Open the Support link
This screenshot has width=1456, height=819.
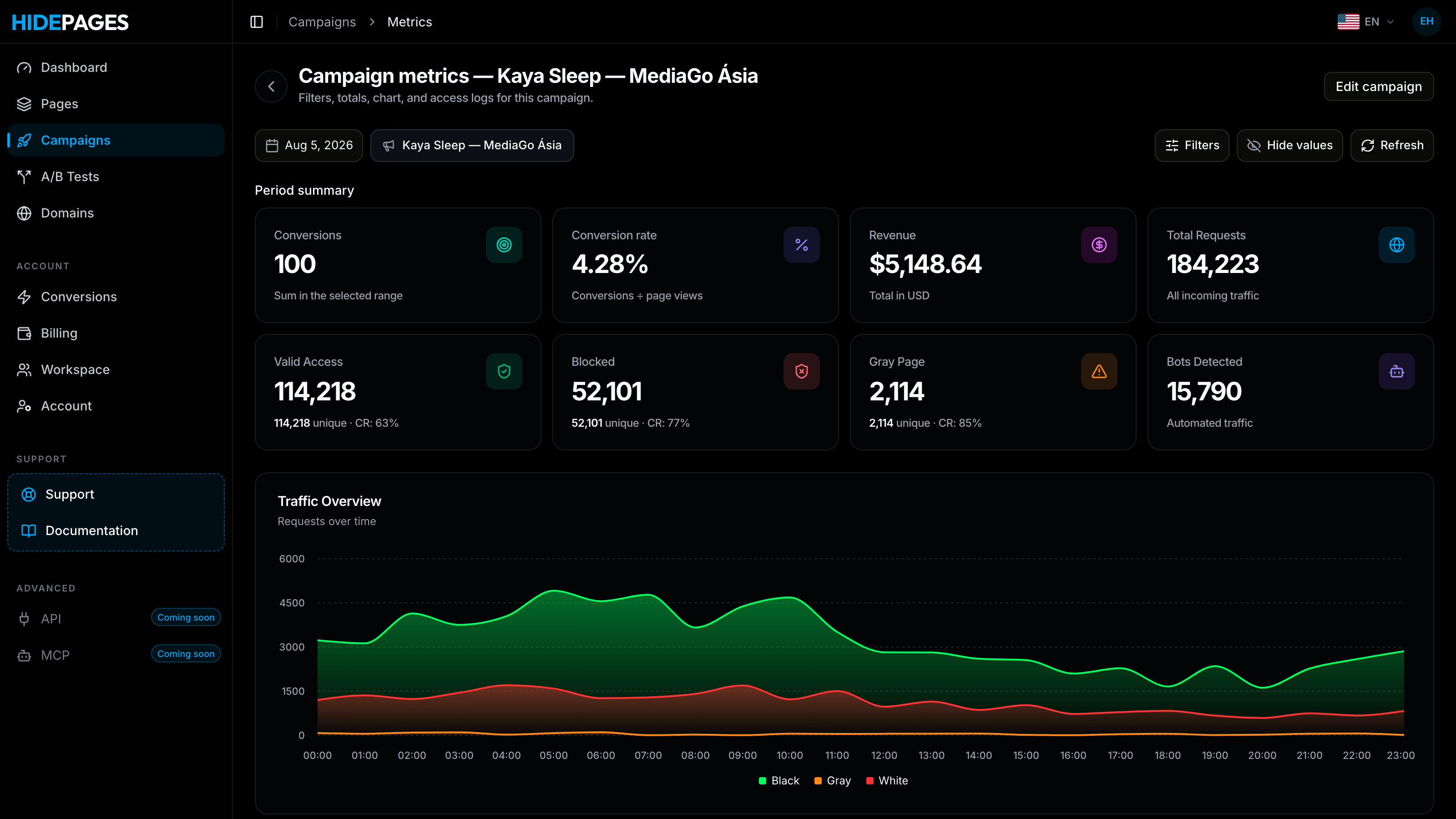pos(116,495)
